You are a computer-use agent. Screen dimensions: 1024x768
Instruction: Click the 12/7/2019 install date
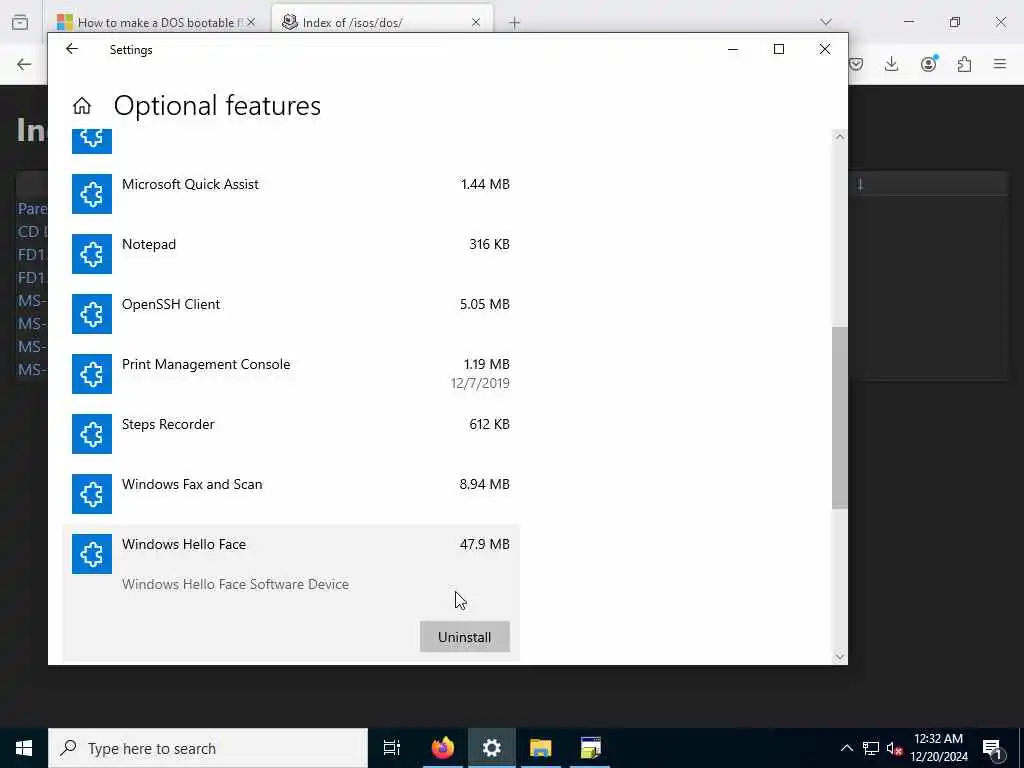[x=480, y=383]
